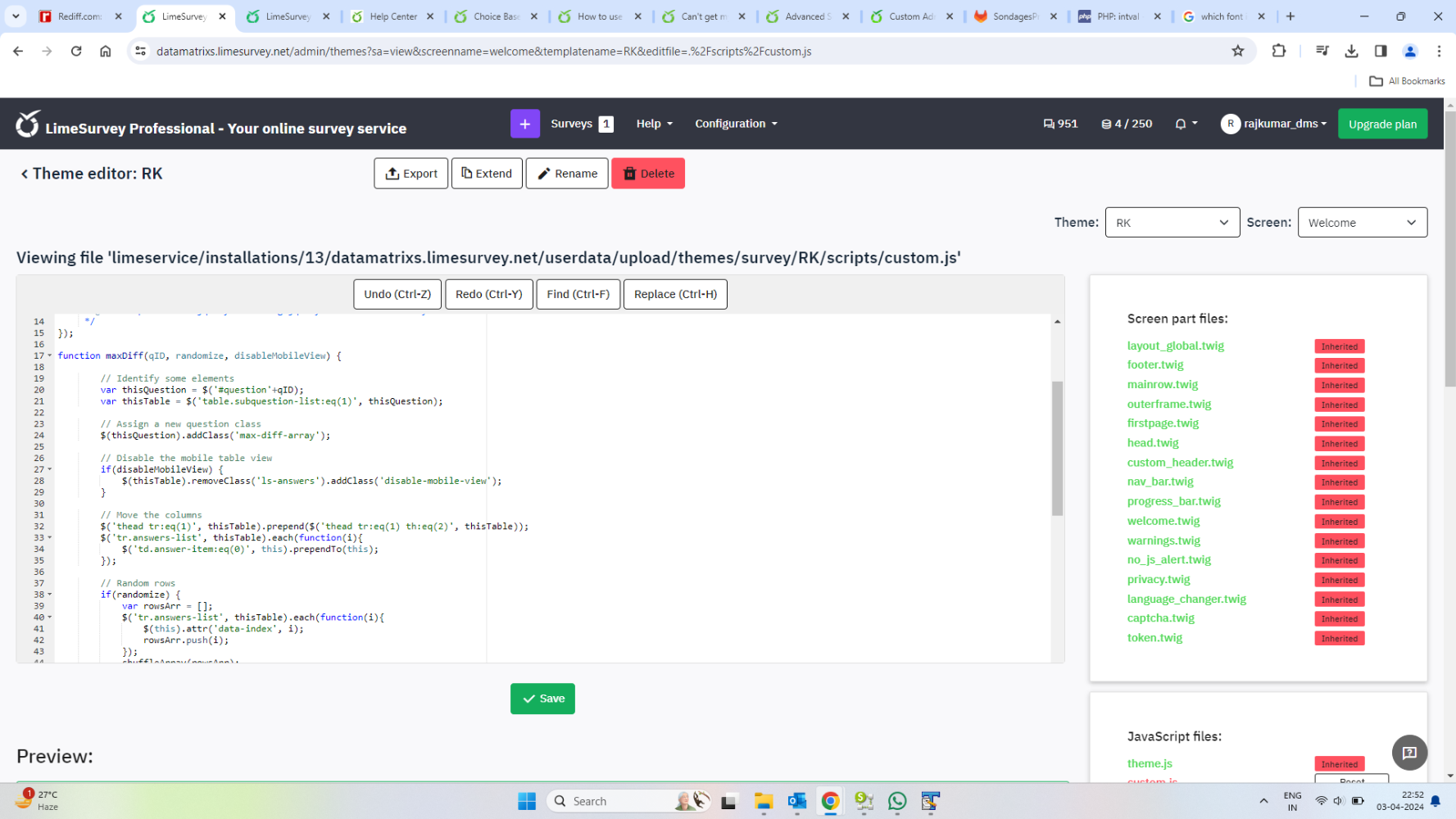Open the Windows notification bell in tray

(x=1436, y=801)
